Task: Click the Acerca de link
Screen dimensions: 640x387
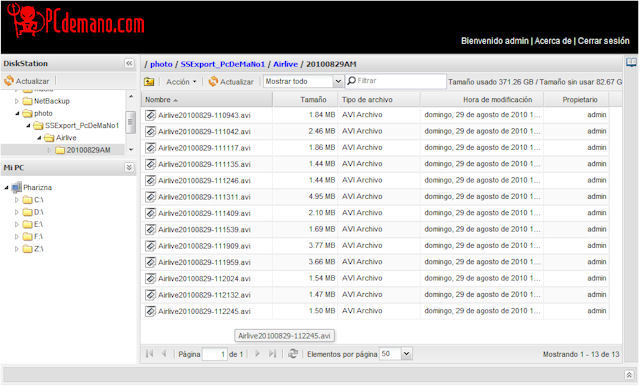Action: click(553, 41)
